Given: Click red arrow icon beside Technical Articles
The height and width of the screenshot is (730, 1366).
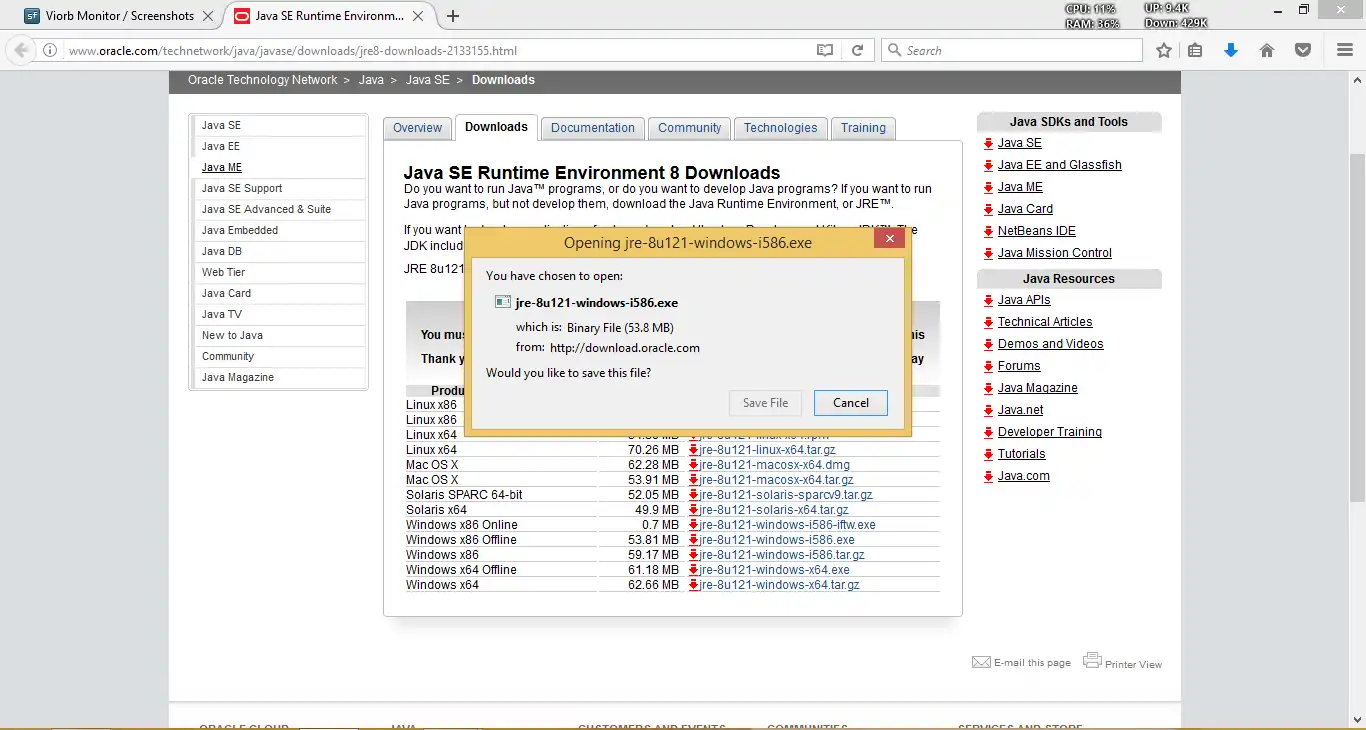Looking at the screenshot, I should [x=988, y=323].
